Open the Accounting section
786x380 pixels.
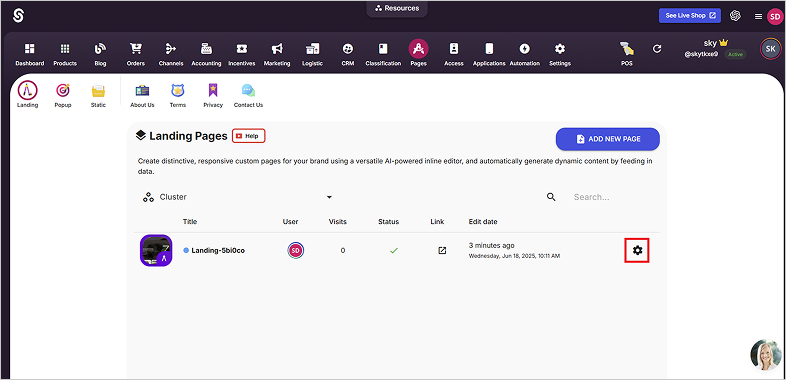tap(206, 54)
